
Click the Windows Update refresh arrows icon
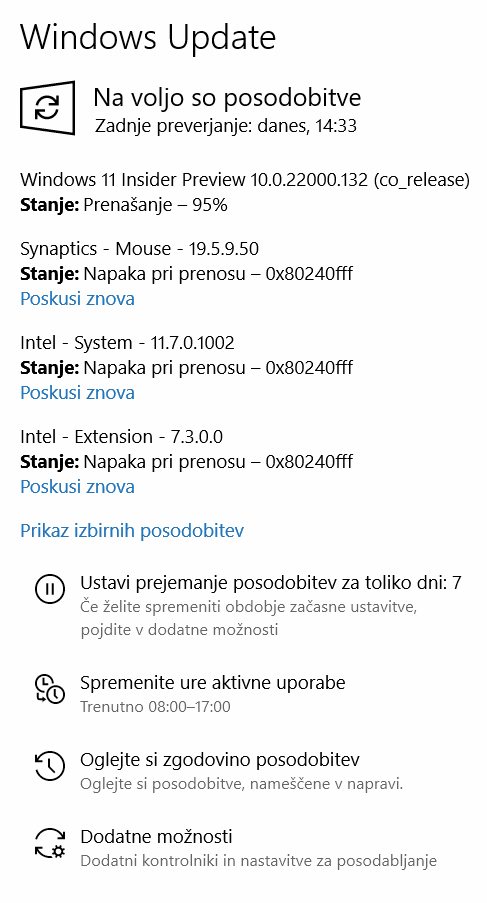tap(48, 108)
